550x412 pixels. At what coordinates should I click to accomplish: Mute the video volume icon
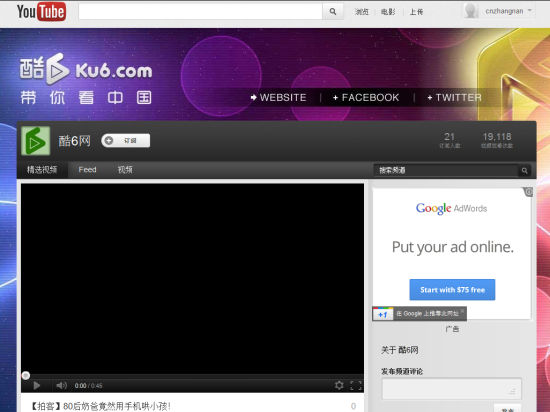click(x=61, y=386)
